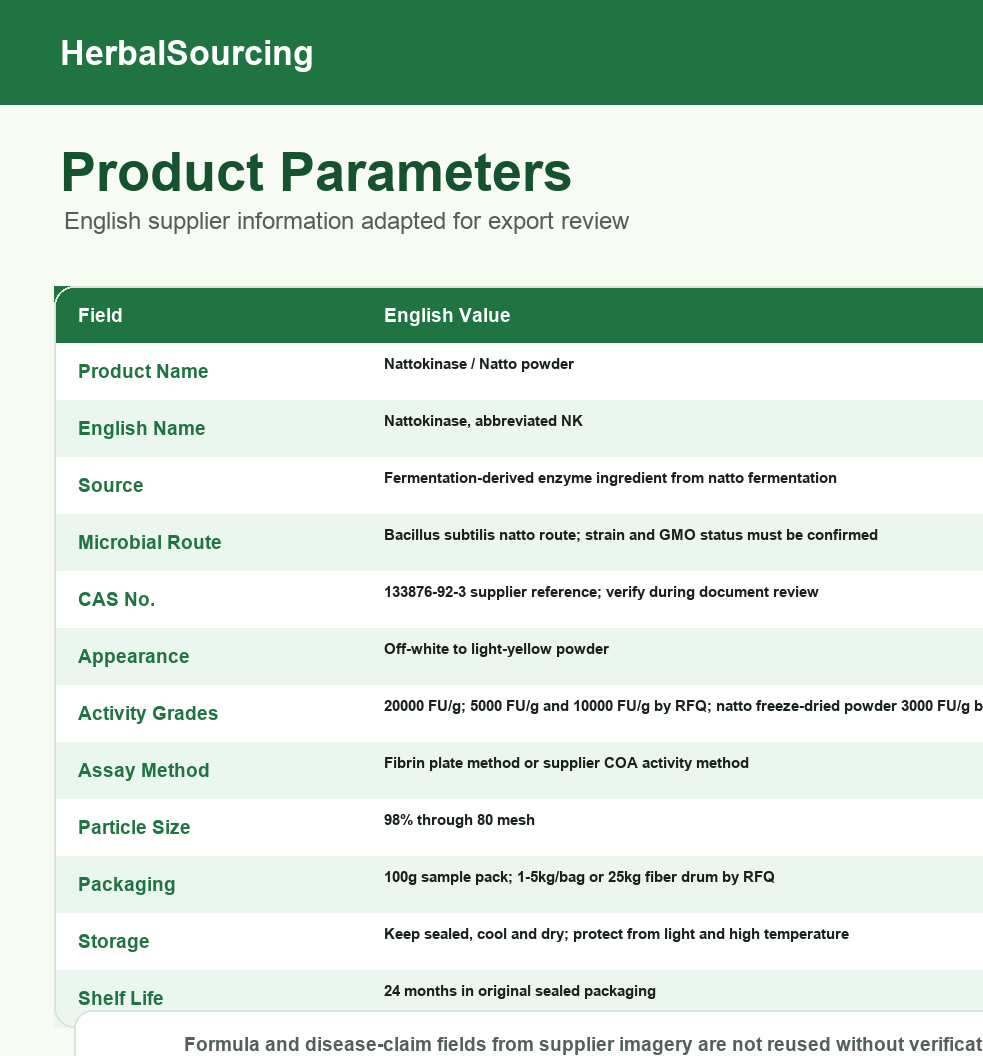Click the Packaging row label
Viewport: 983px width, 1056px height.
127,884
